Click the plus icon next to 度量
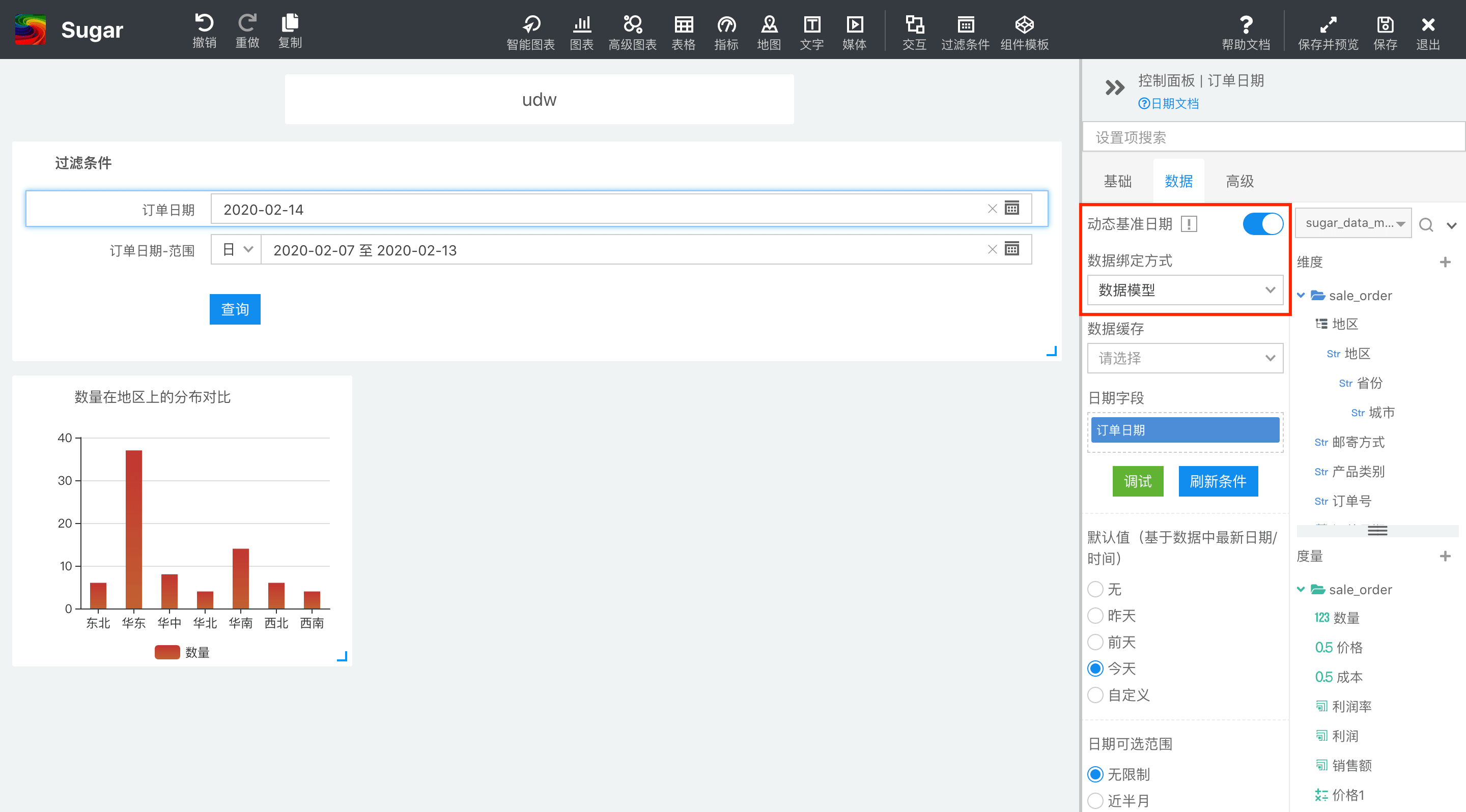1466x812 pixels. [x=1445, y=556]
